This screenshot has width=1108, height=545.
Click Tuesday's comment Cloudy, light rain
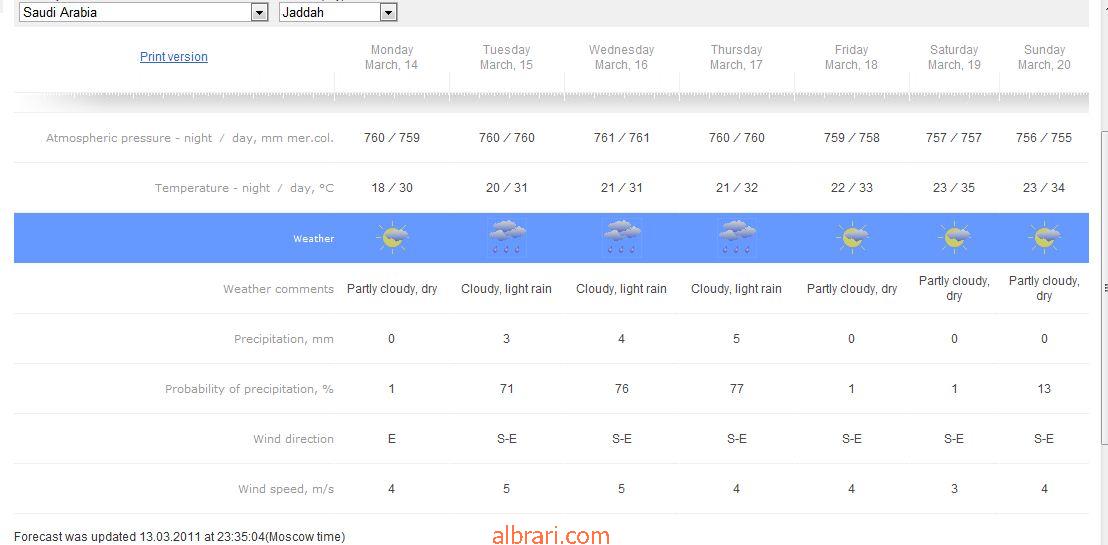coord(507,289)
